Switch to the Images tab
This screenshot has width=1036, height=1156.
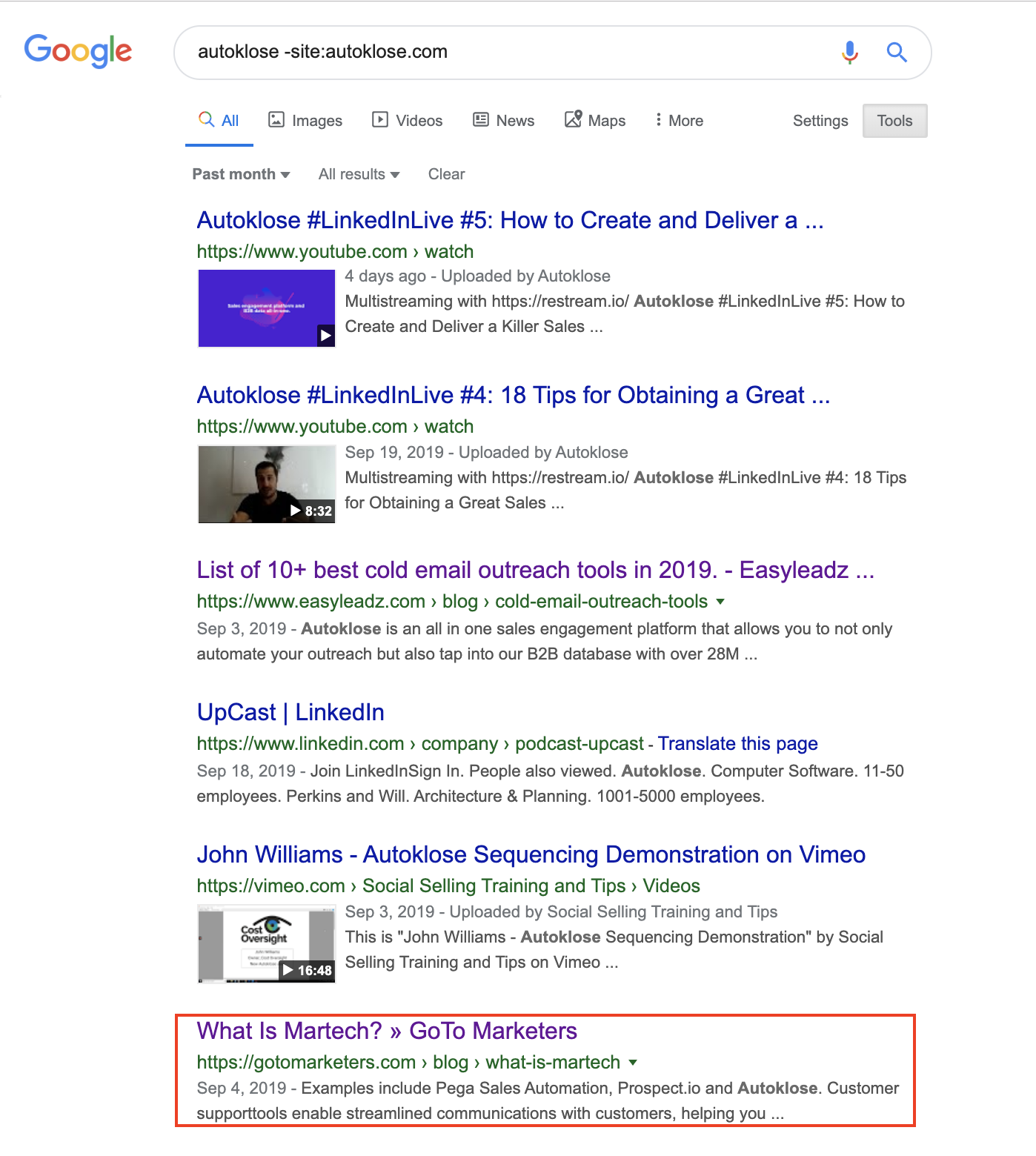tap(305, 121)
